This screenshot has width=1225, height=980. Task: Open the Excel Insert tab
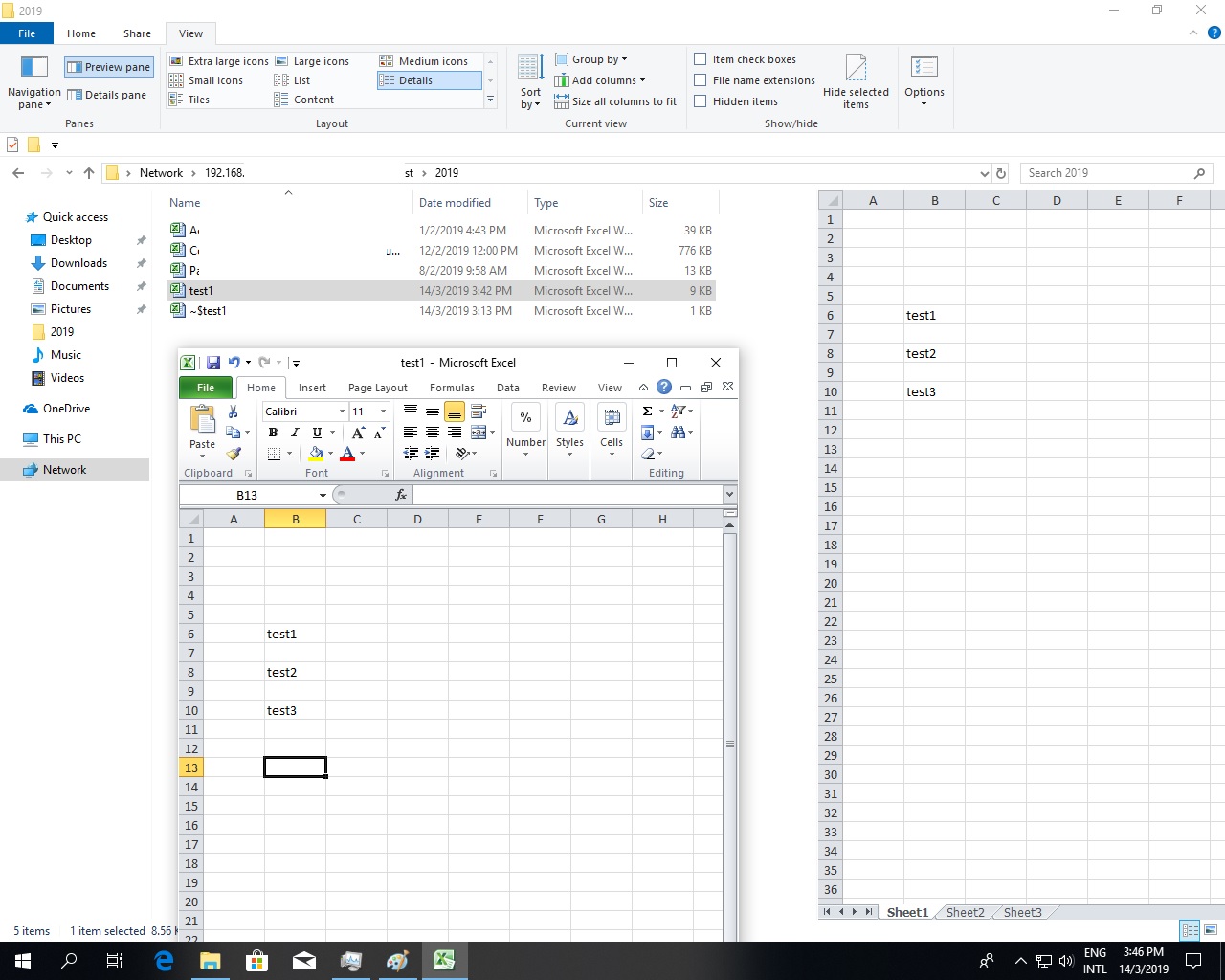coord(312,388)
